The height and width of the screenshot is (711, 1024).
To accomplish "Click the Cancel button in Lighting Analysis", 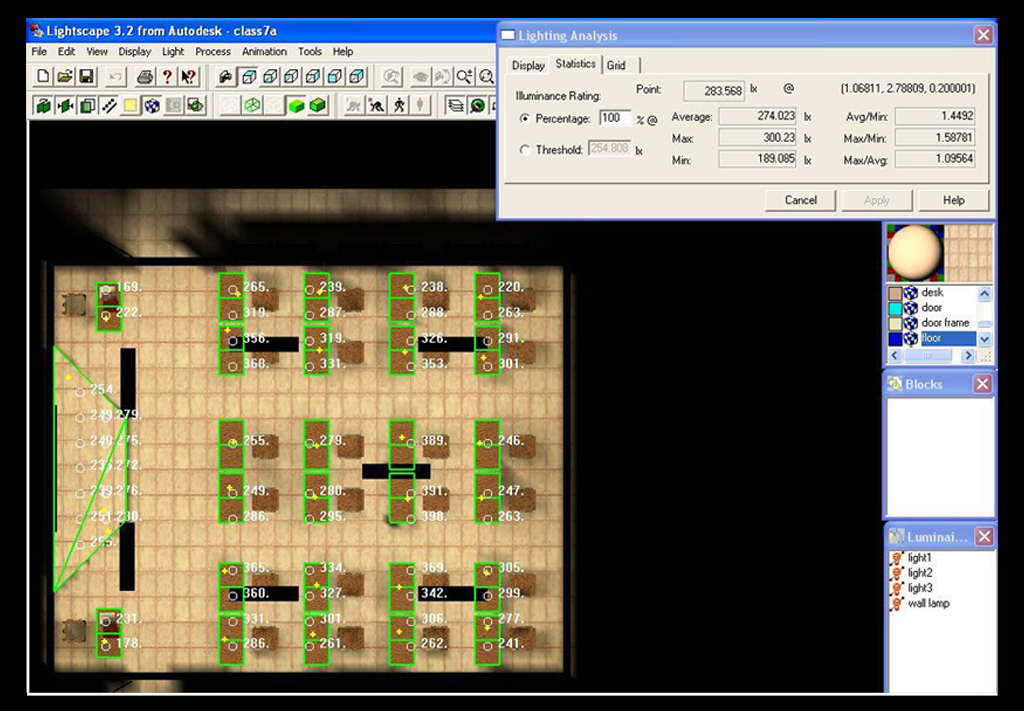I will pyautogui.click(x=800, y=200).
